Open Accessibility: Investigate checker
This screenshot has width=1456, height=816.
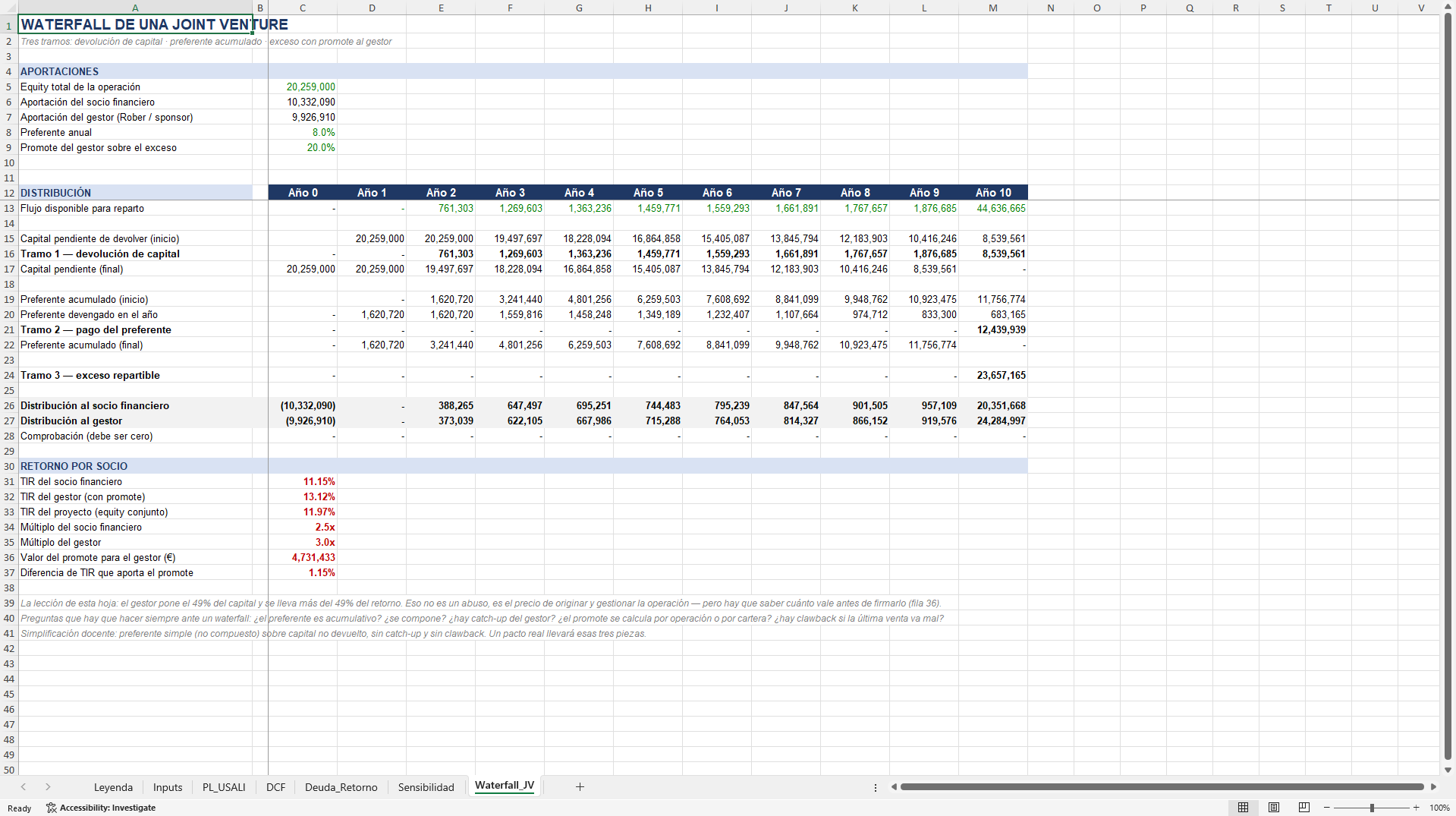pos(101,808)
